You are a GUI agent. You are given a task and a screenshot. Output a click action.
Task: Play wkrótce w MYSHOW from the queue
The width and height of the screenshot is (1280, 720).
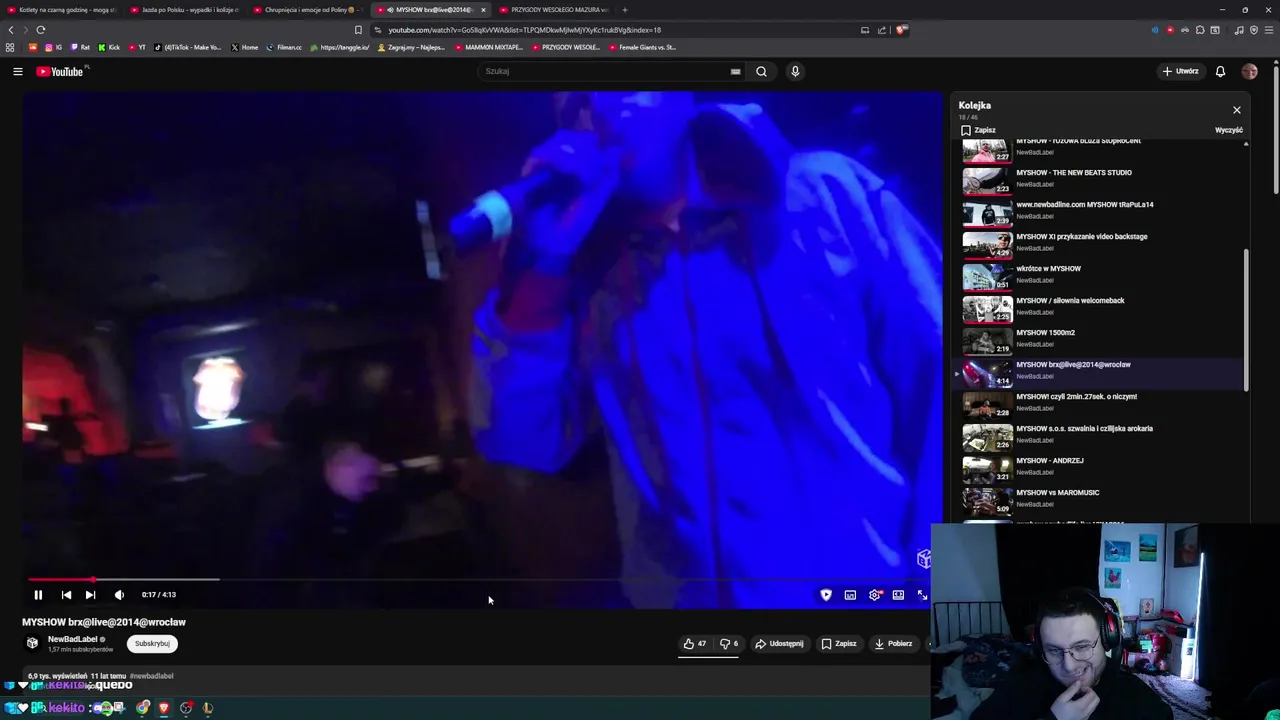coord(1100,276)
